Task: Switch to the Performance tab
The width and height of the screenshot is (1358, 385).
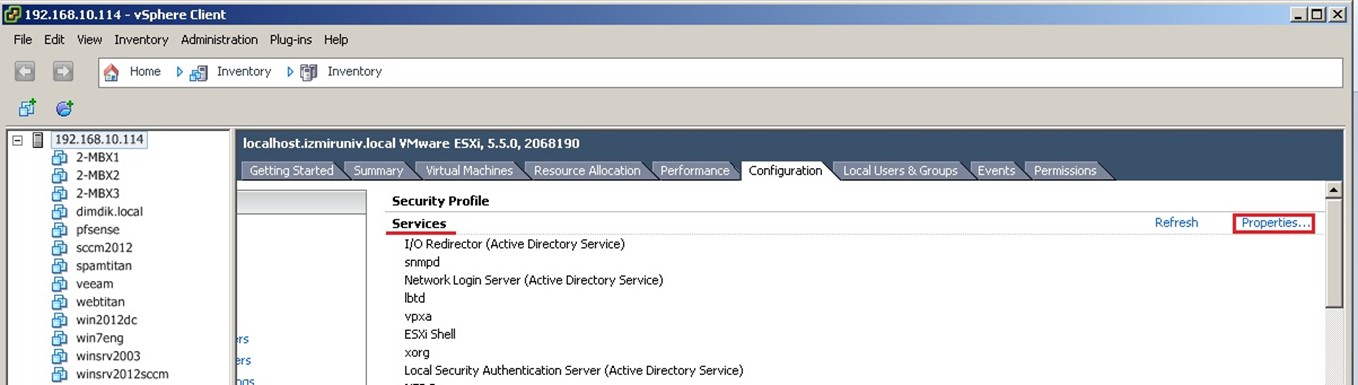Action: click(695, 171)
